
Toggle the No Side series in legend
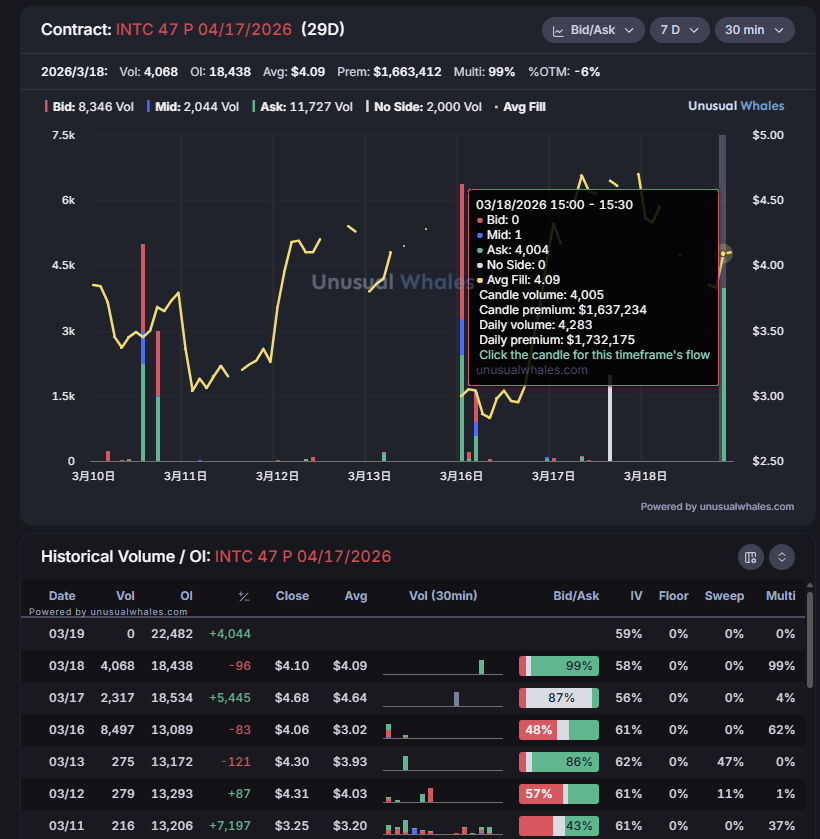(x=424, y=107)
